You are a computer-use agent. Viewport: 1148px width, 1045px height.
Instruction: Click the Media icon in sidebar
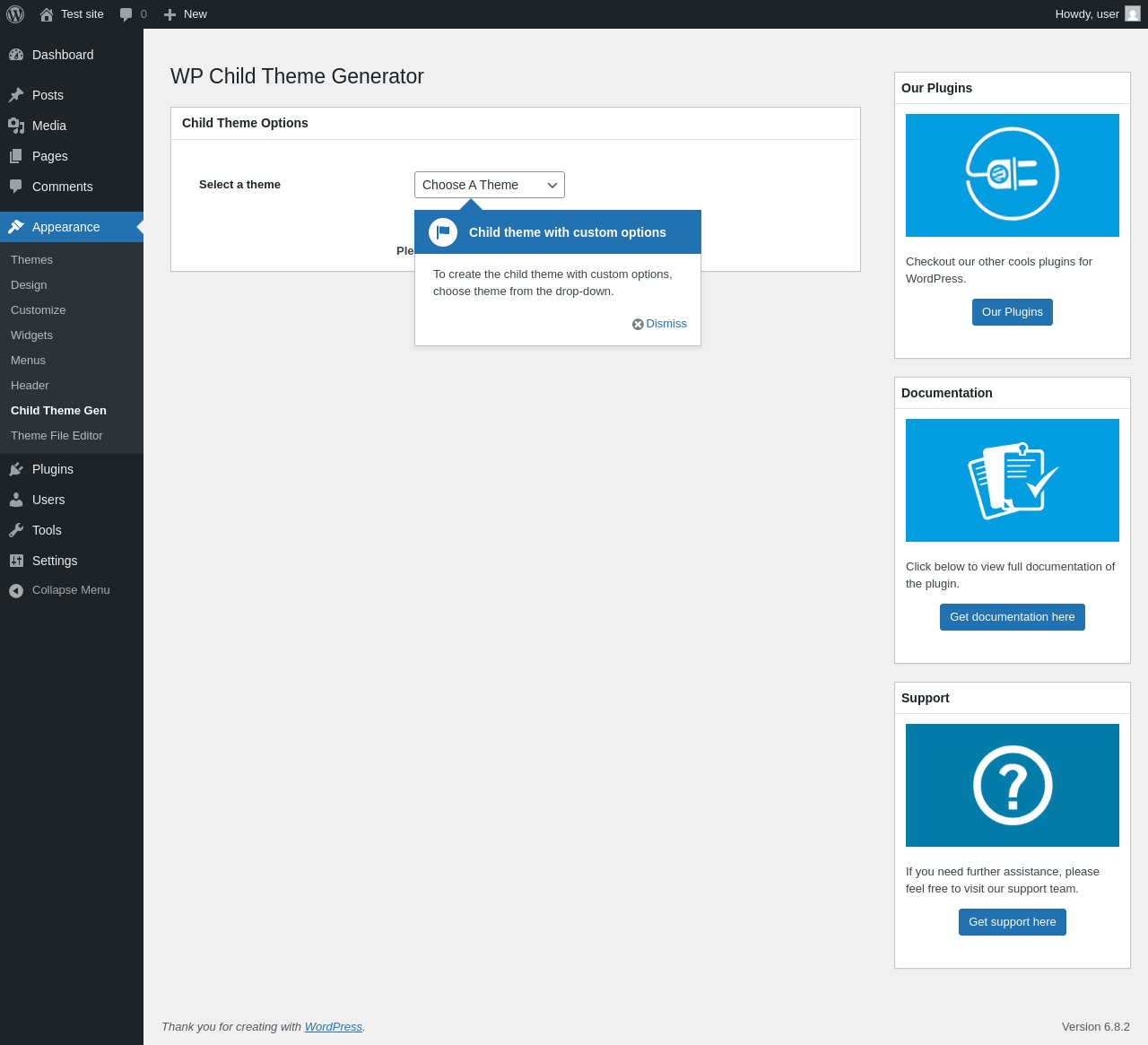pos(16,126)
